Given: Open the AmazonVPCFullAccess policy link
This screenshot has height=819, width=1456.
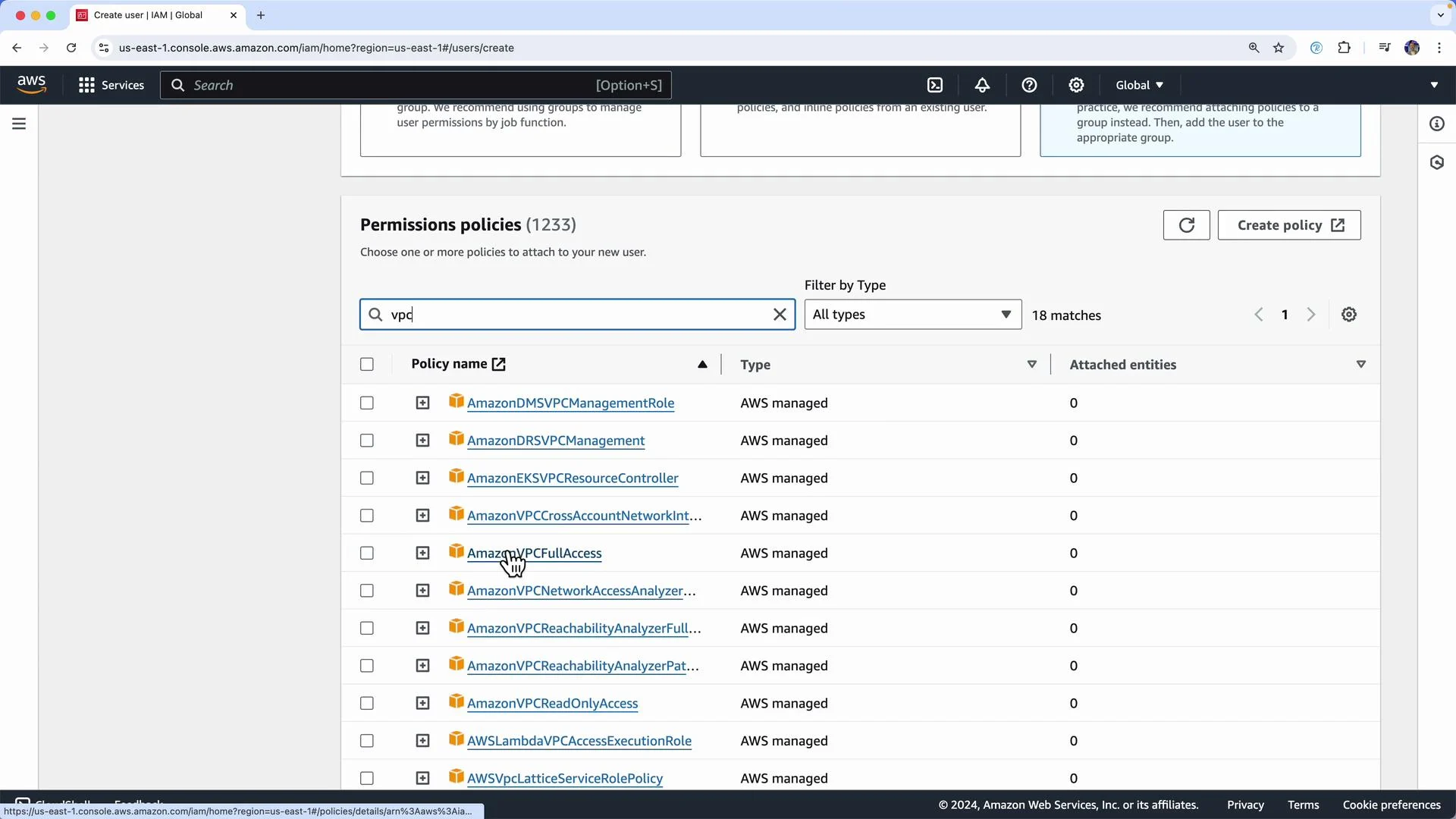Looking at the screenshot, I should point(535,554).
